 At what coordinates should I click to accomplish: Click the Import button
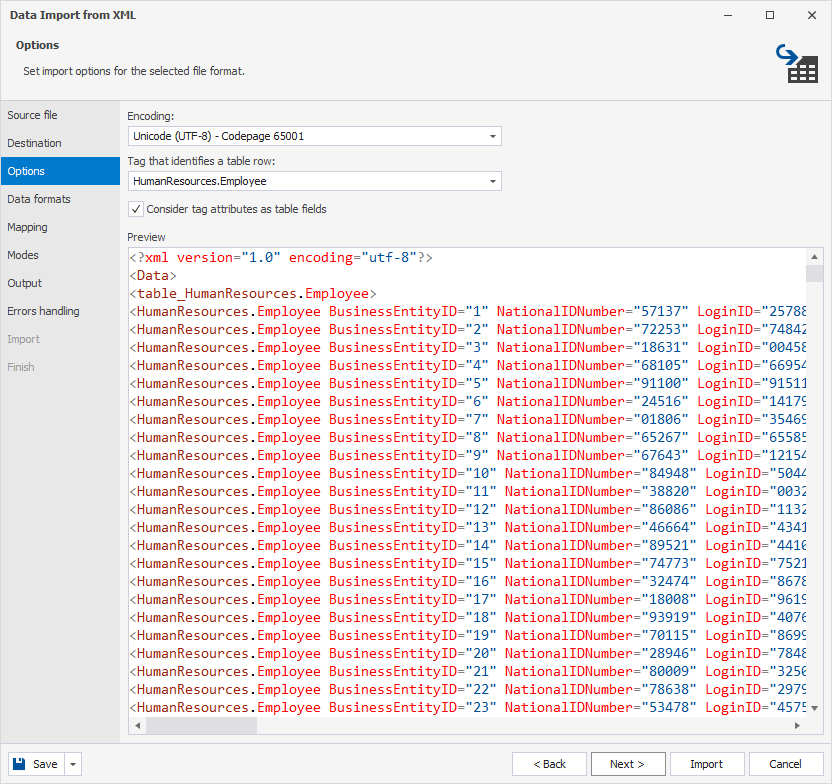707,764
